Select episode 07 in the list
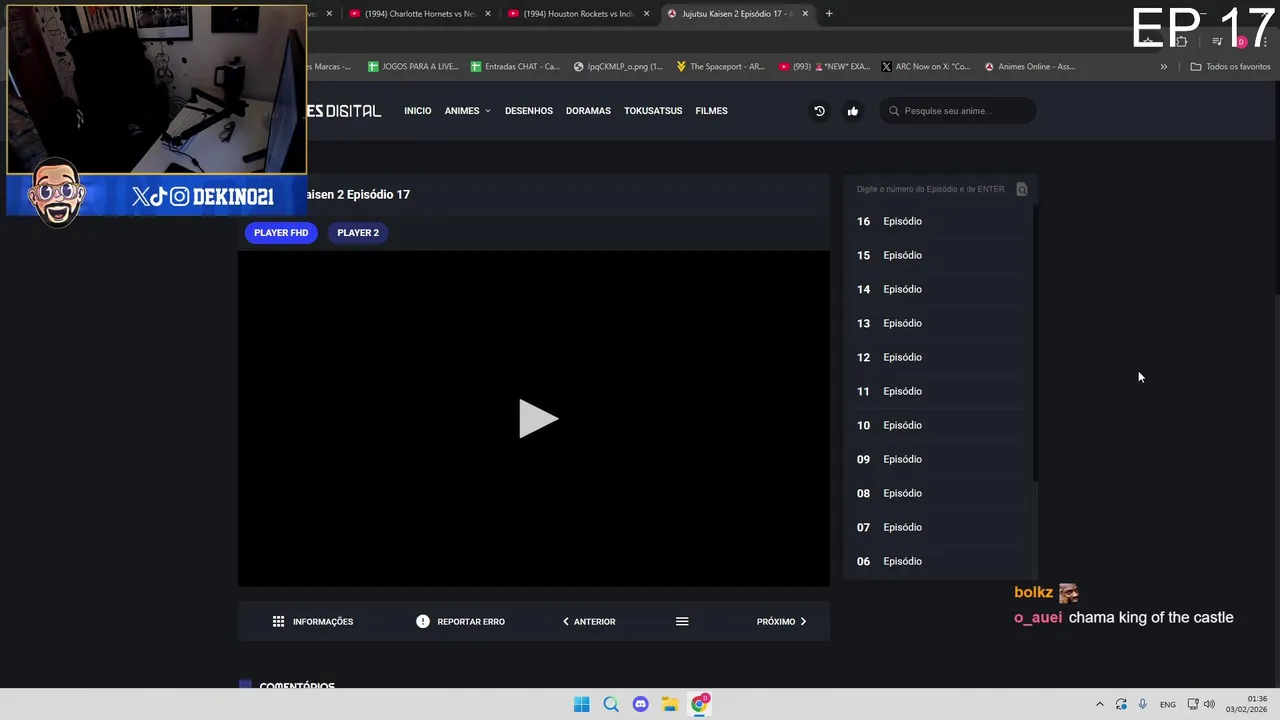 (937, 527)
